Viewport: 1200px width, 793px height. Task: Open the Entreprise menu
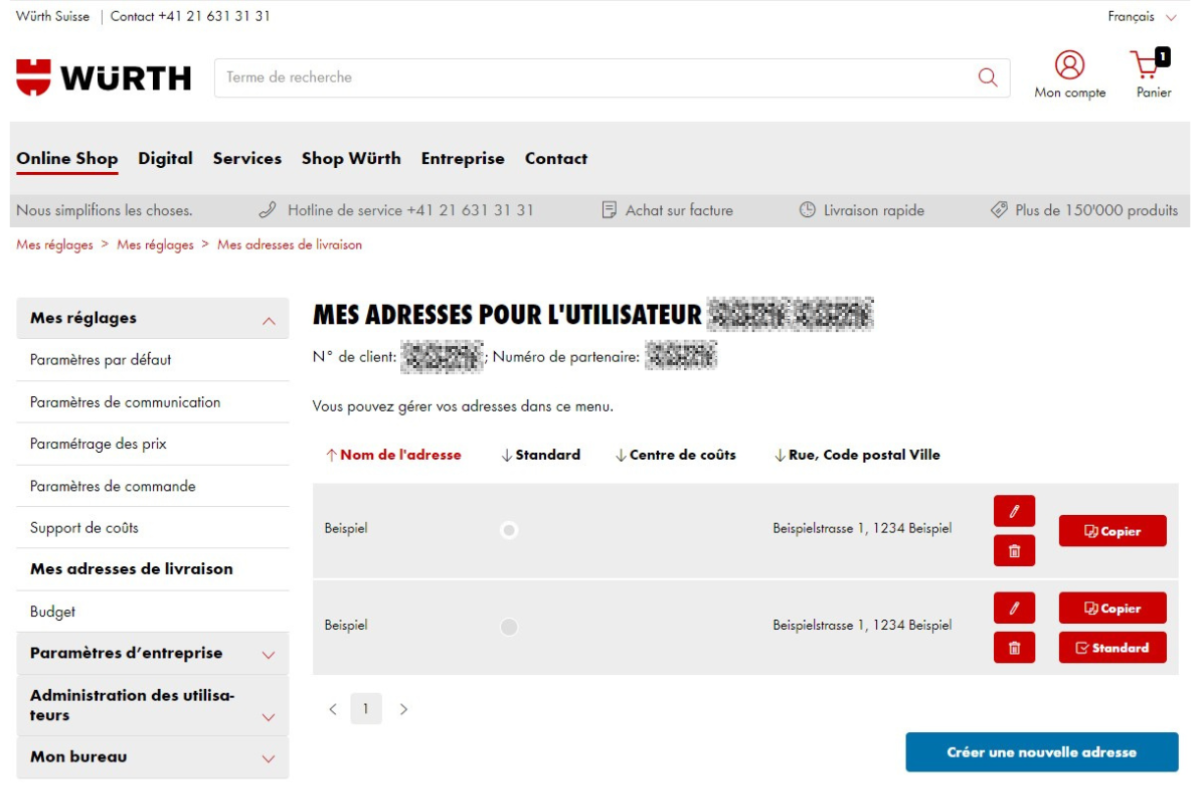pos(463,158)
